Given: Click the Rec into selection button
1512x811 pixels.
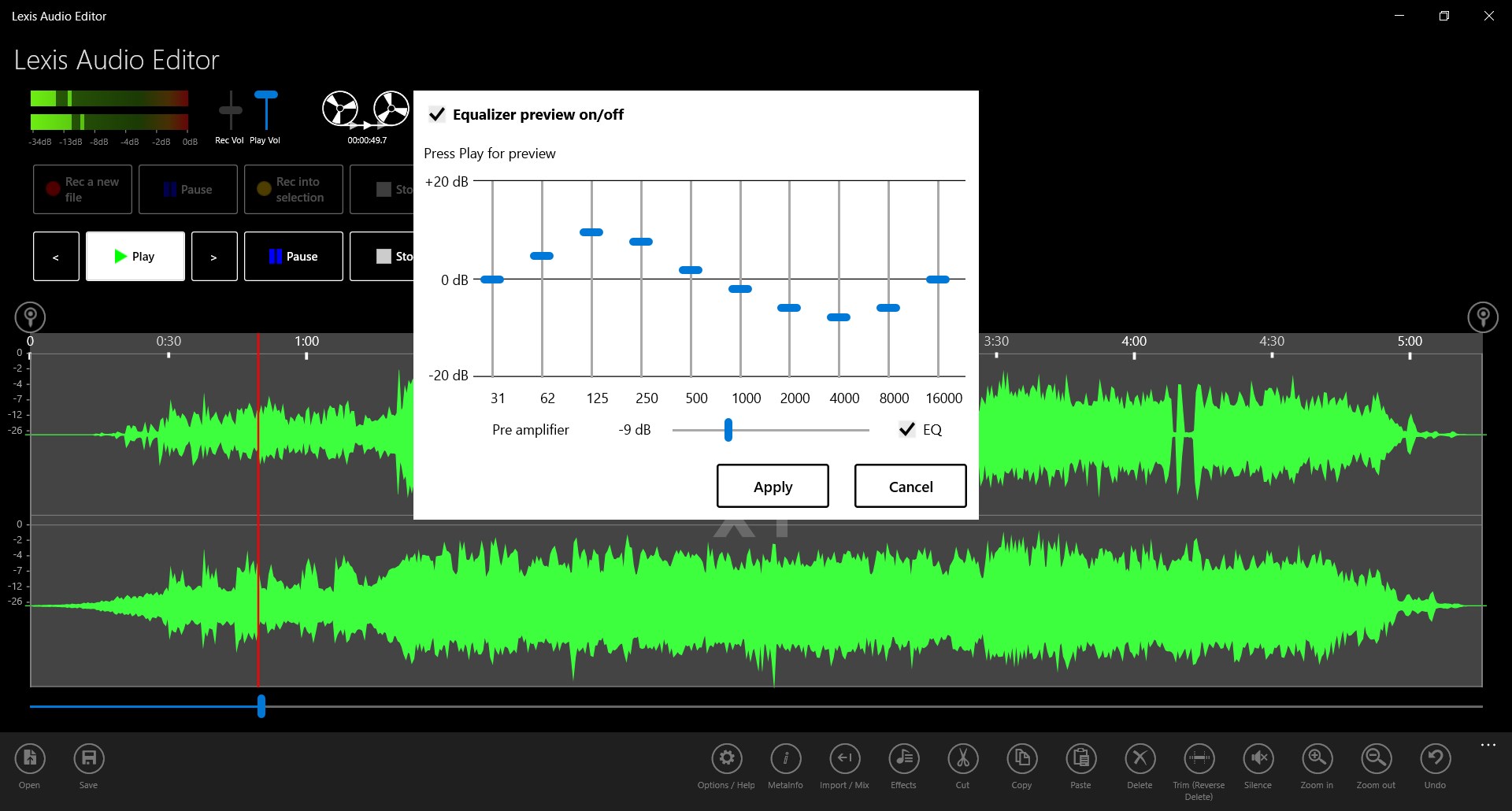Looking at the screenshot, I should pyautogui.click(x=293, y=189).
